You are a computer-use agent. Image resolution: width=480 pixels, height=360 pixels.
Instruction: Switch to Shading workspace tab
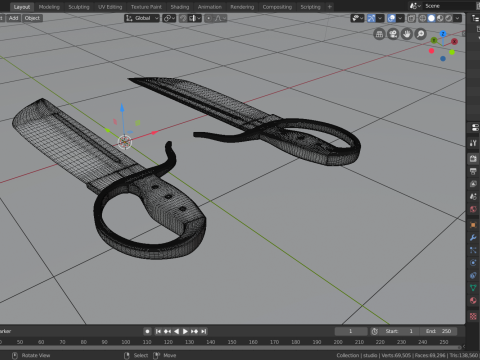coord(180,7)
